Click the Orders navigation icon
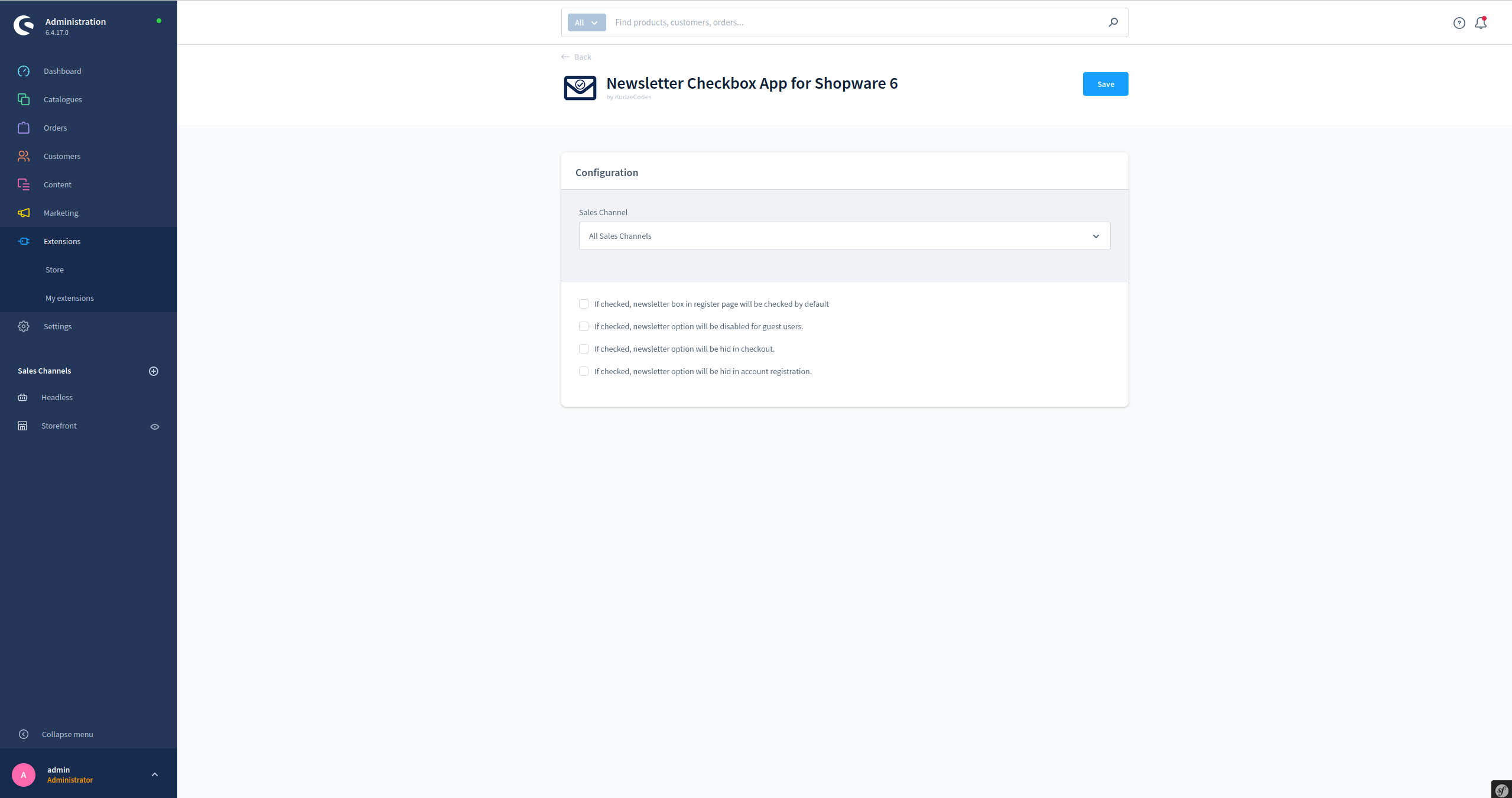This screenshot has height=798, width=1512. (x=23, y=128)
